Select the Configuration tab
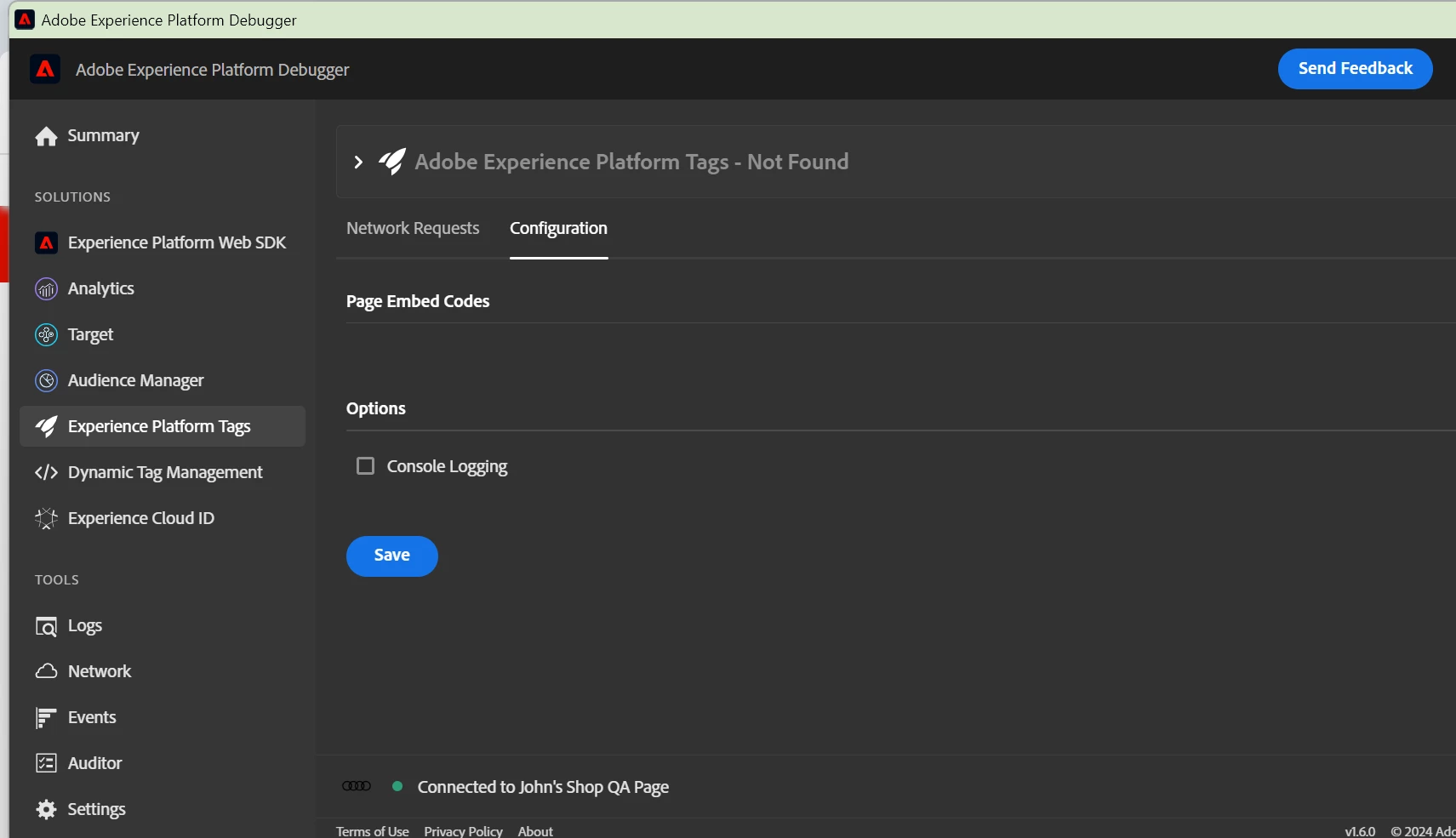The height and width of the screenshot is (838, 1456). (x=558, y=228)
